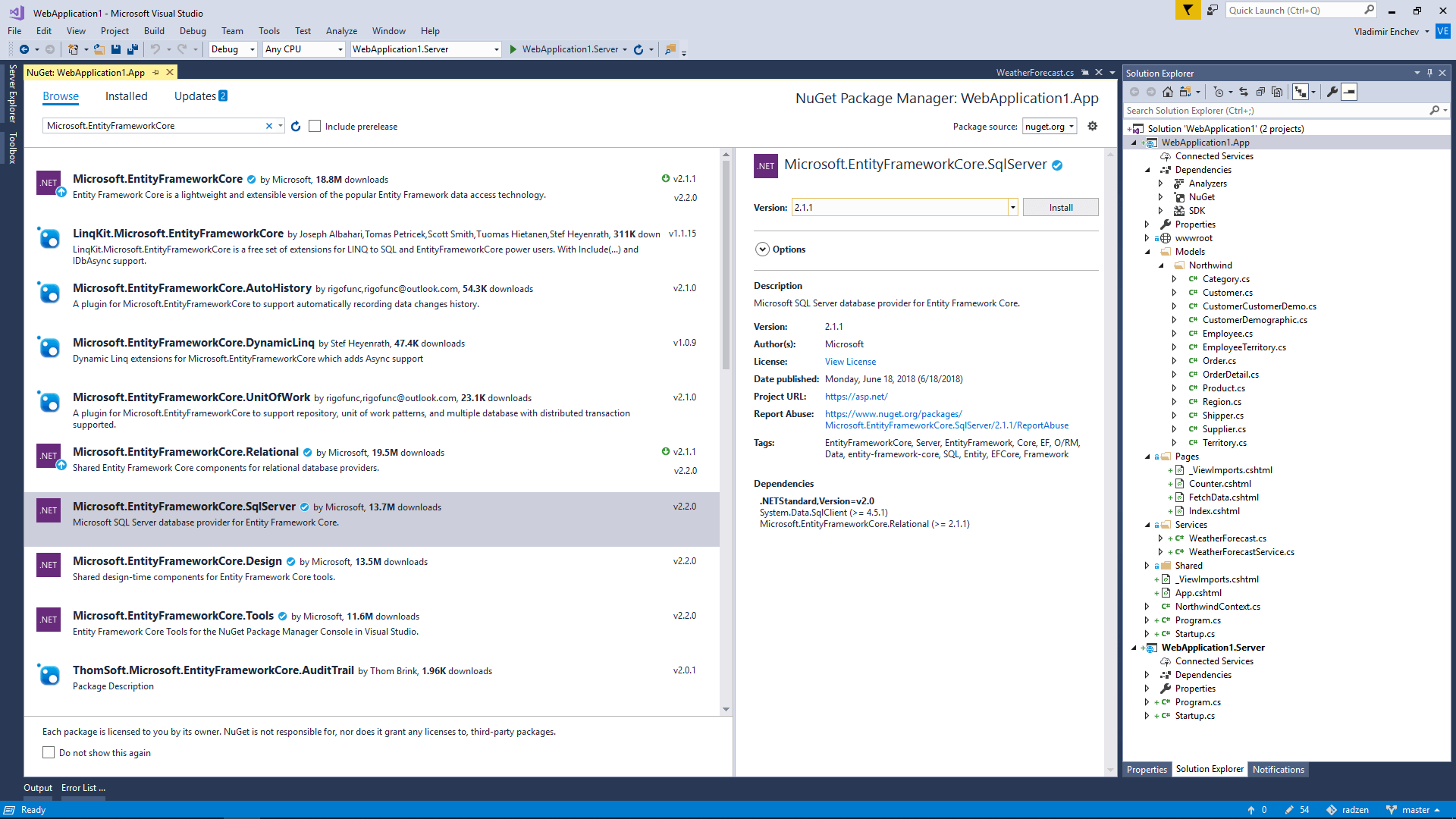Open the Build menu
The height and width of the screenshot is (819, 1456).
pyautogui.click(x=154, y=31)
